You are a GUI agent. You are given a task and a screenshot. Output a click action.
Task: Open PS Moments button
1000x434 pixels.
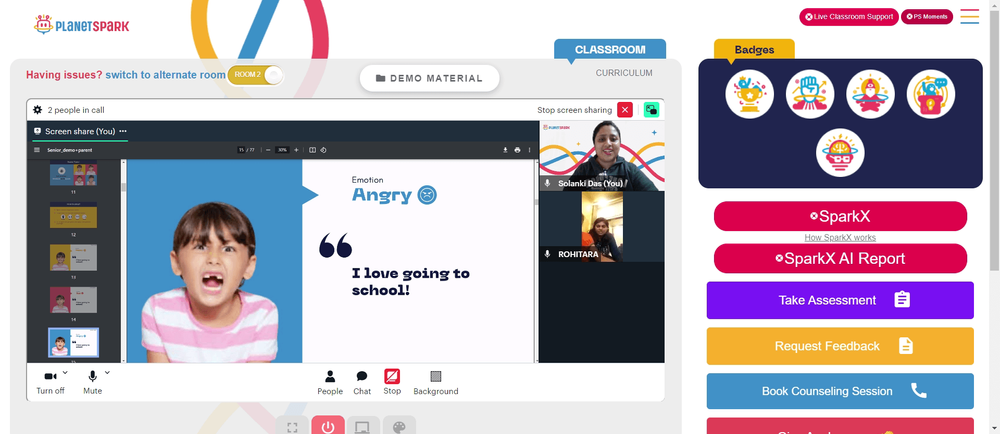pyautogui.click(x=927, y=17)
